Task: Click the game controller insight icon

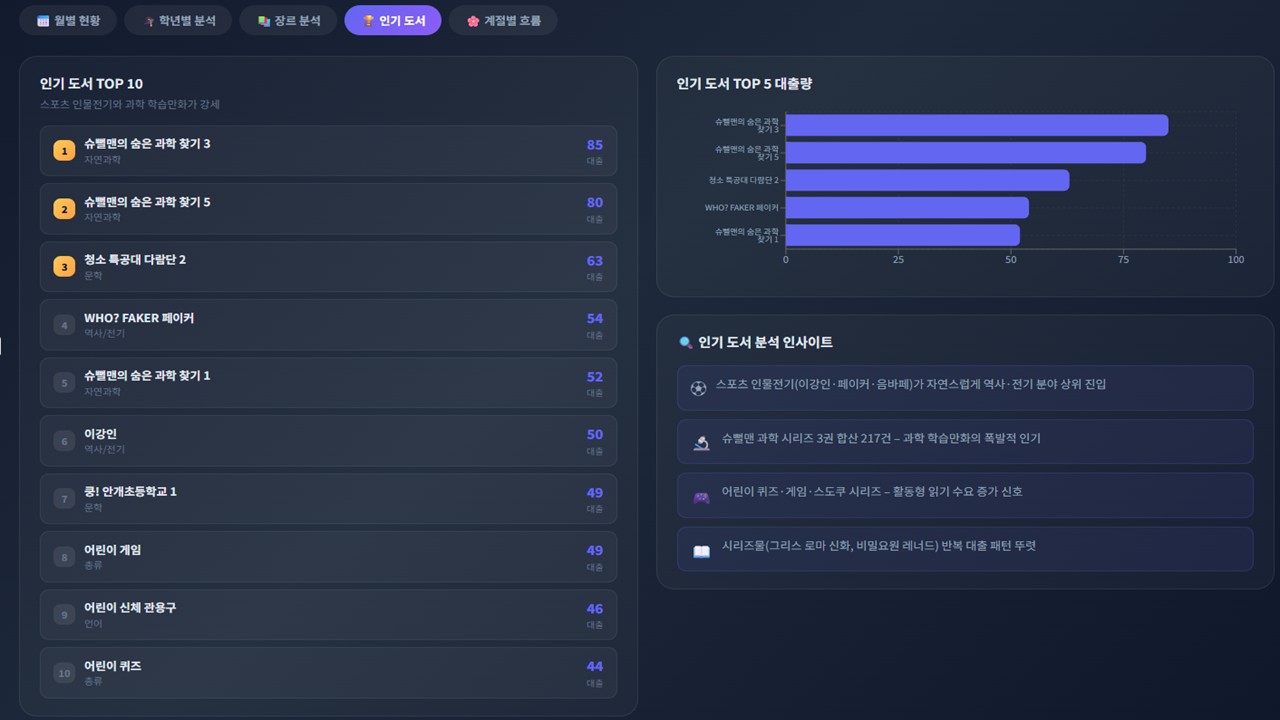Action: coord(701,496)
